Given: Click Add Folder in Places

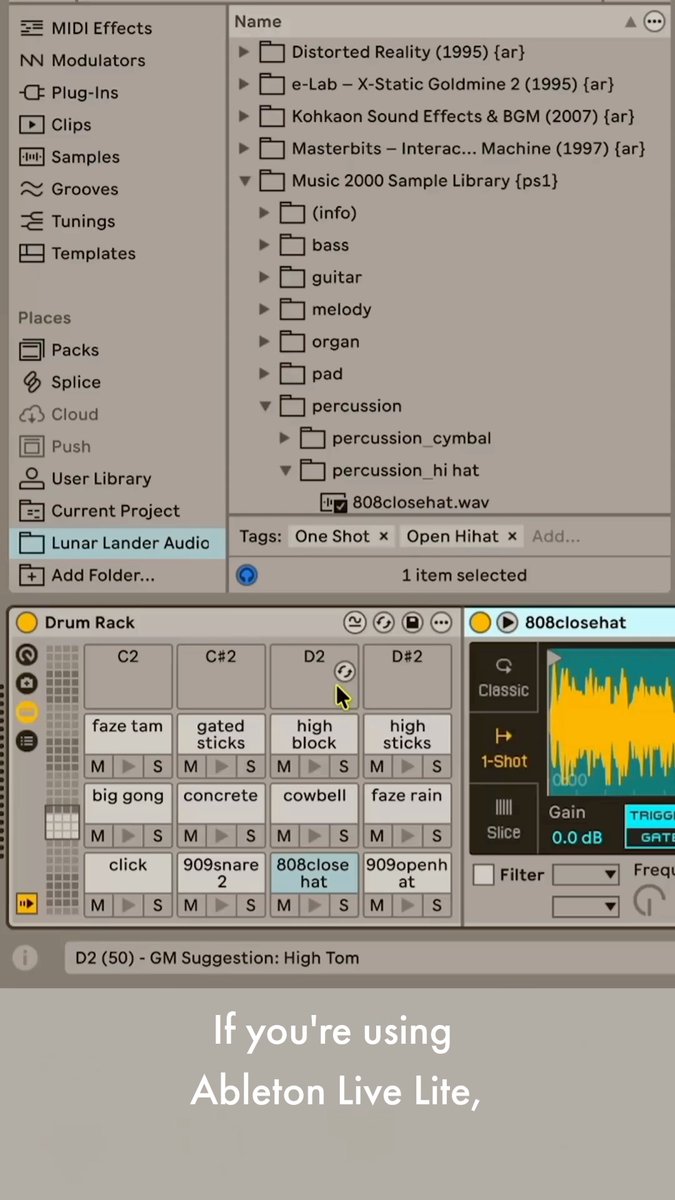Looking at the screenshot, I should pyautogui.click(x=88, y=575).
